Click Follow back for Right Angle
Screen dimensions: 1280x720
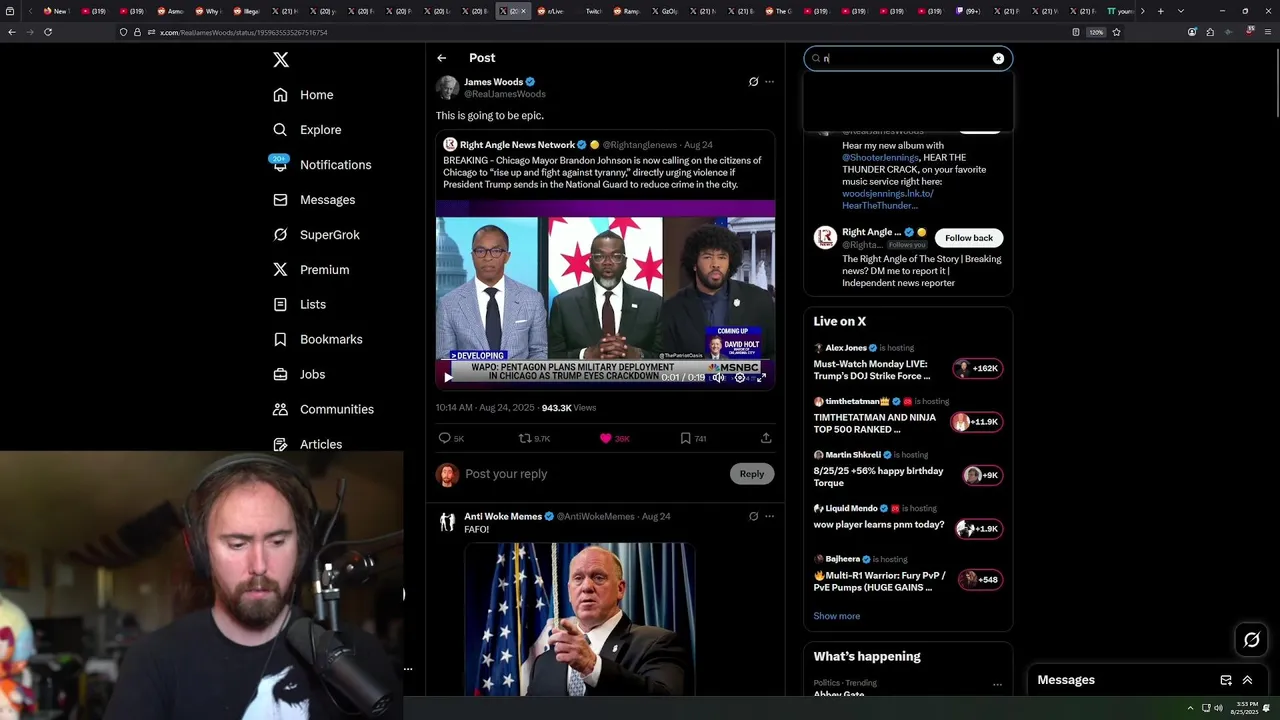coord(969,238)
